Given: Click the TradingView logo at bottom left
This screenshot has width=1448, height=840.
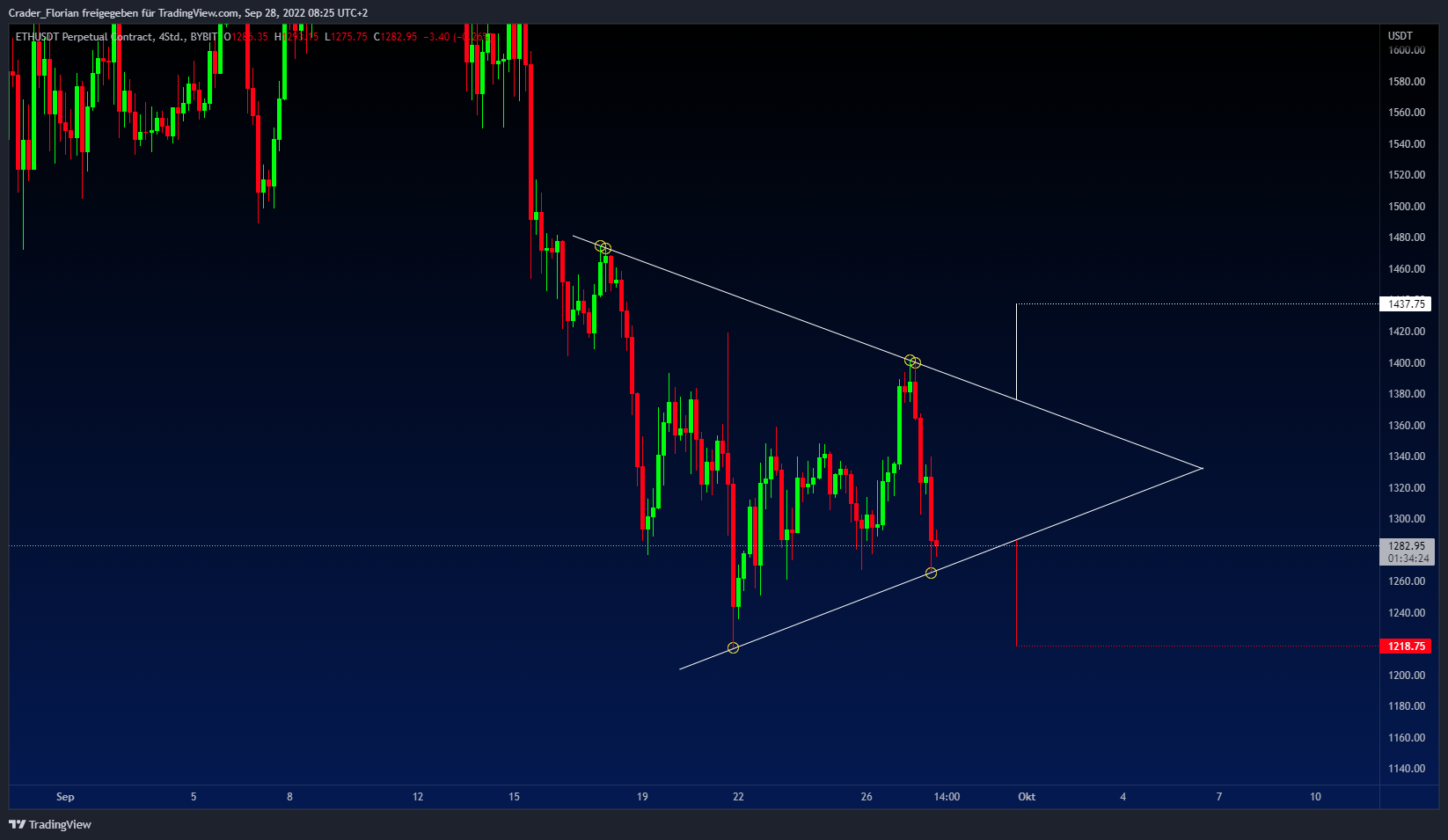Looking at the screenshot, I should click(x=50, y=824).
